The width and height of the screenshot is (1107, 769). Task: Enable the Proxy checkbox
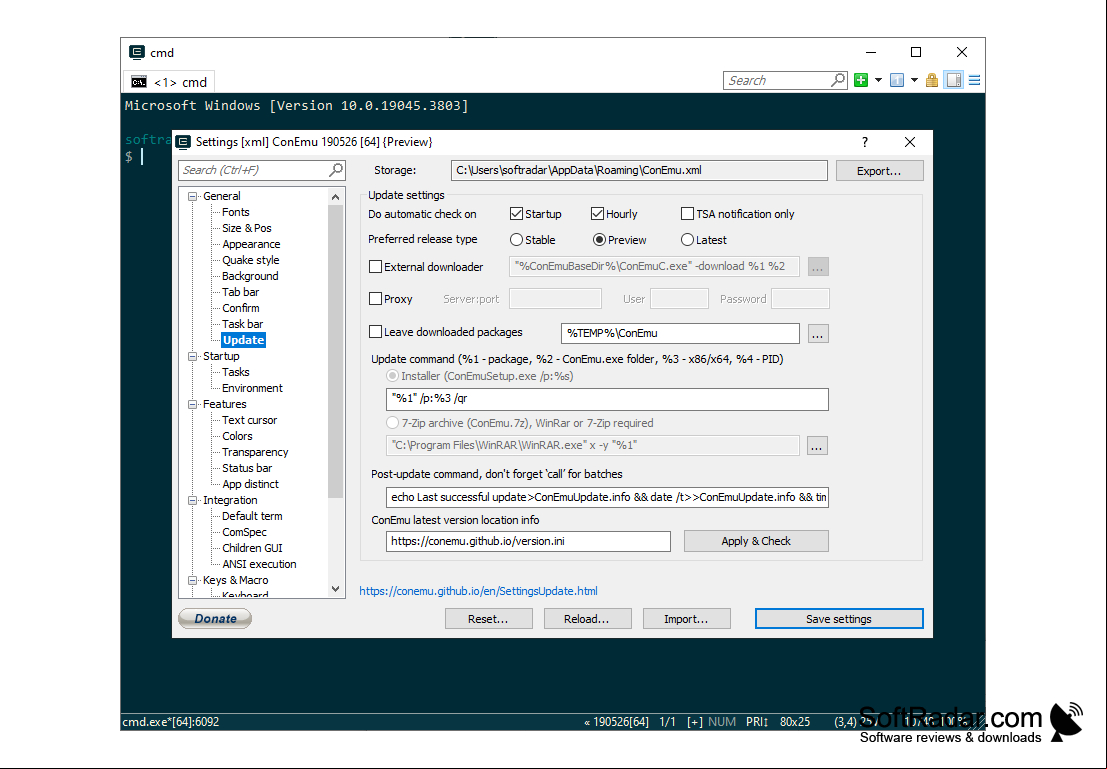[376, 299]
